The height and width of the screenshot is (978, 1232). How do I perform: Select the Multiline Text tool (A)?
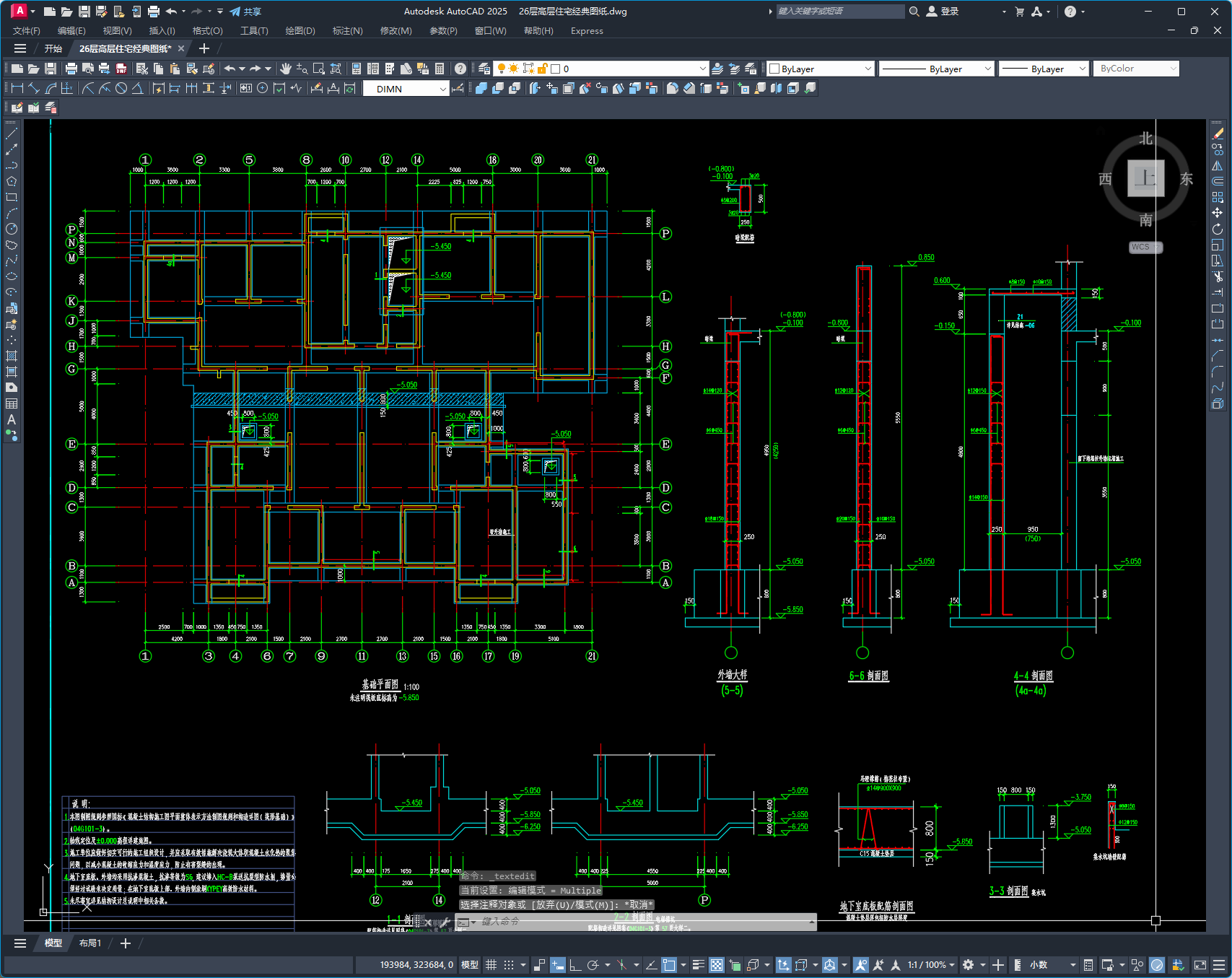(x=12, y=419)
